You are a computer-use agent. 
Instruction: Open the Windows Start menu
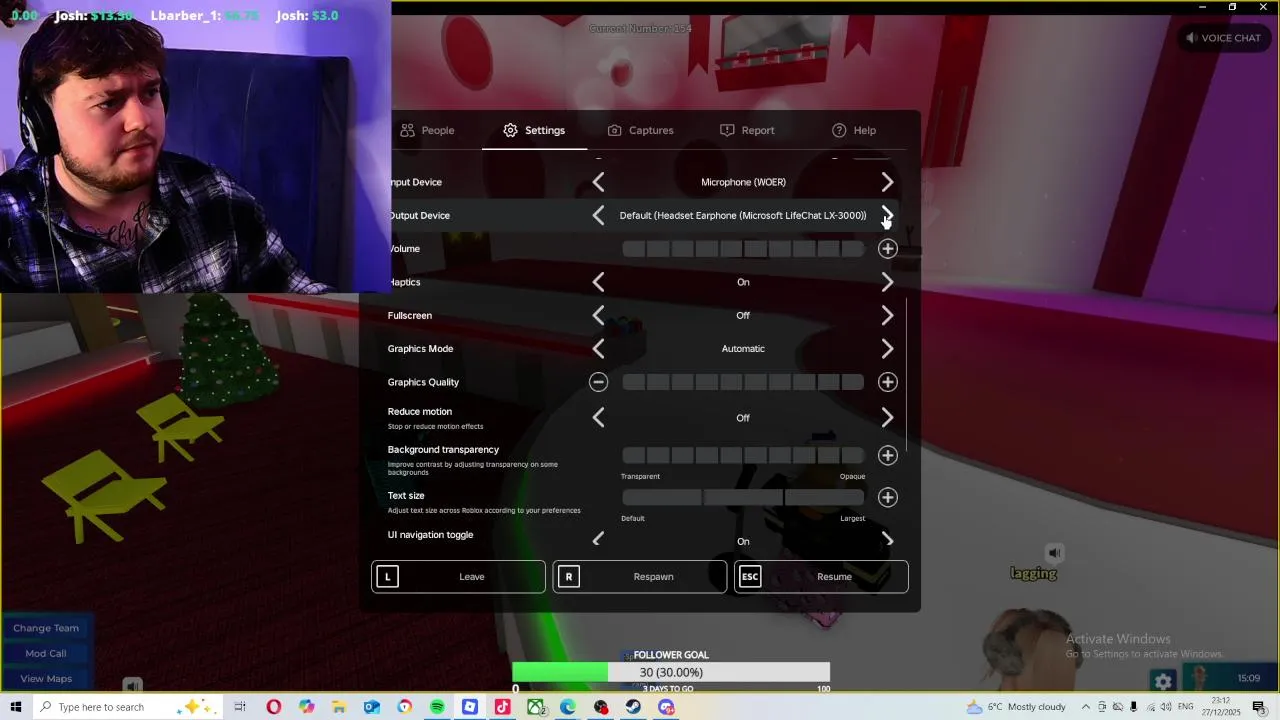tap(16, 707)
